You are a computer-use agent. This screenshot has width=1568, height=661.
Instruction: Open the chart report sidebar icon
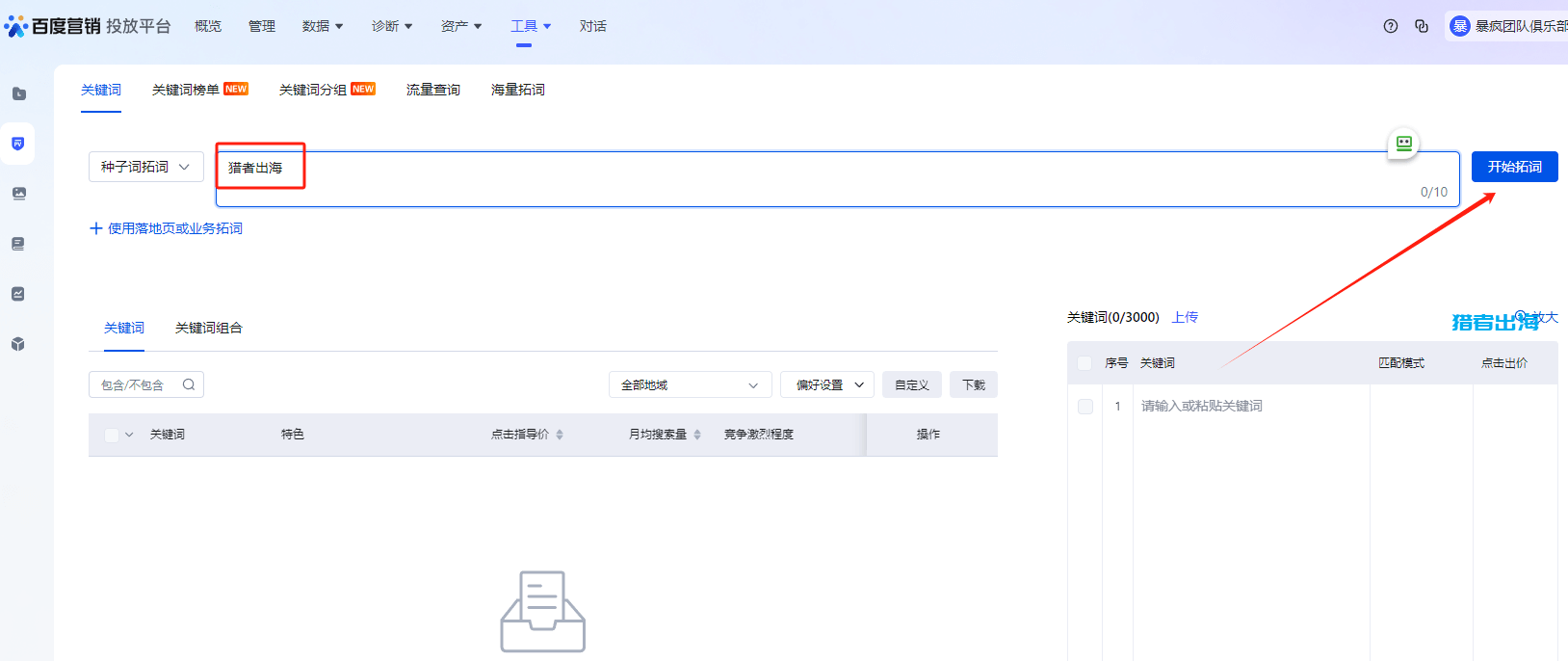tap(18, 294)
